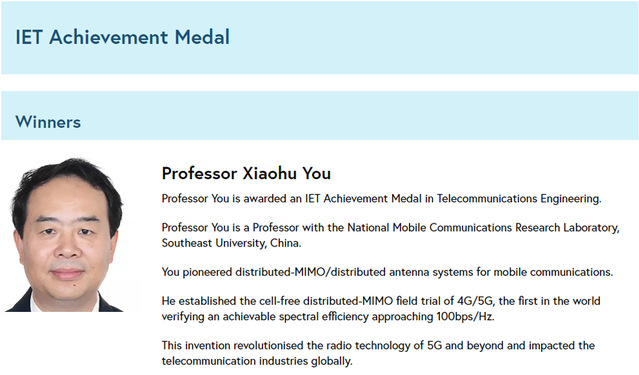The image size is (639, 375).
Task: Click the line starting "He established the cell-free"
Action: (x=381, y=301)
